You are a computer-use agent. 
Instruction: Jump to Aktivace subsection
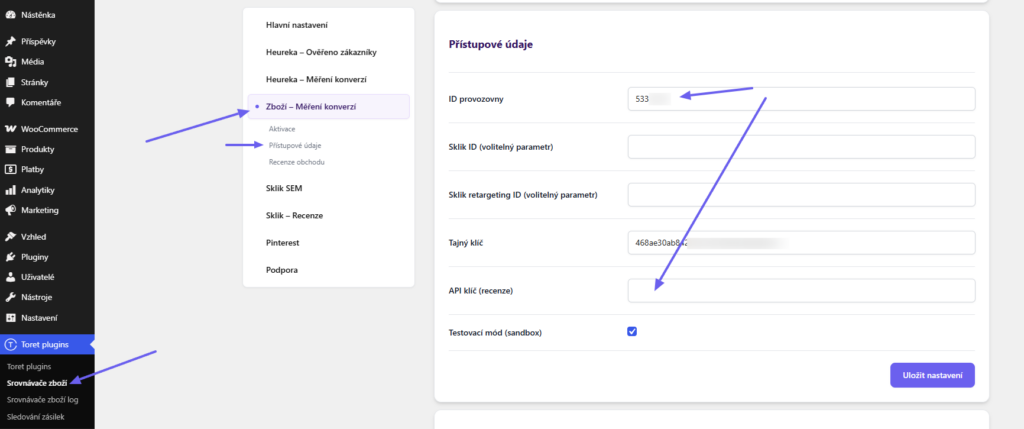(x=282, y=129)
